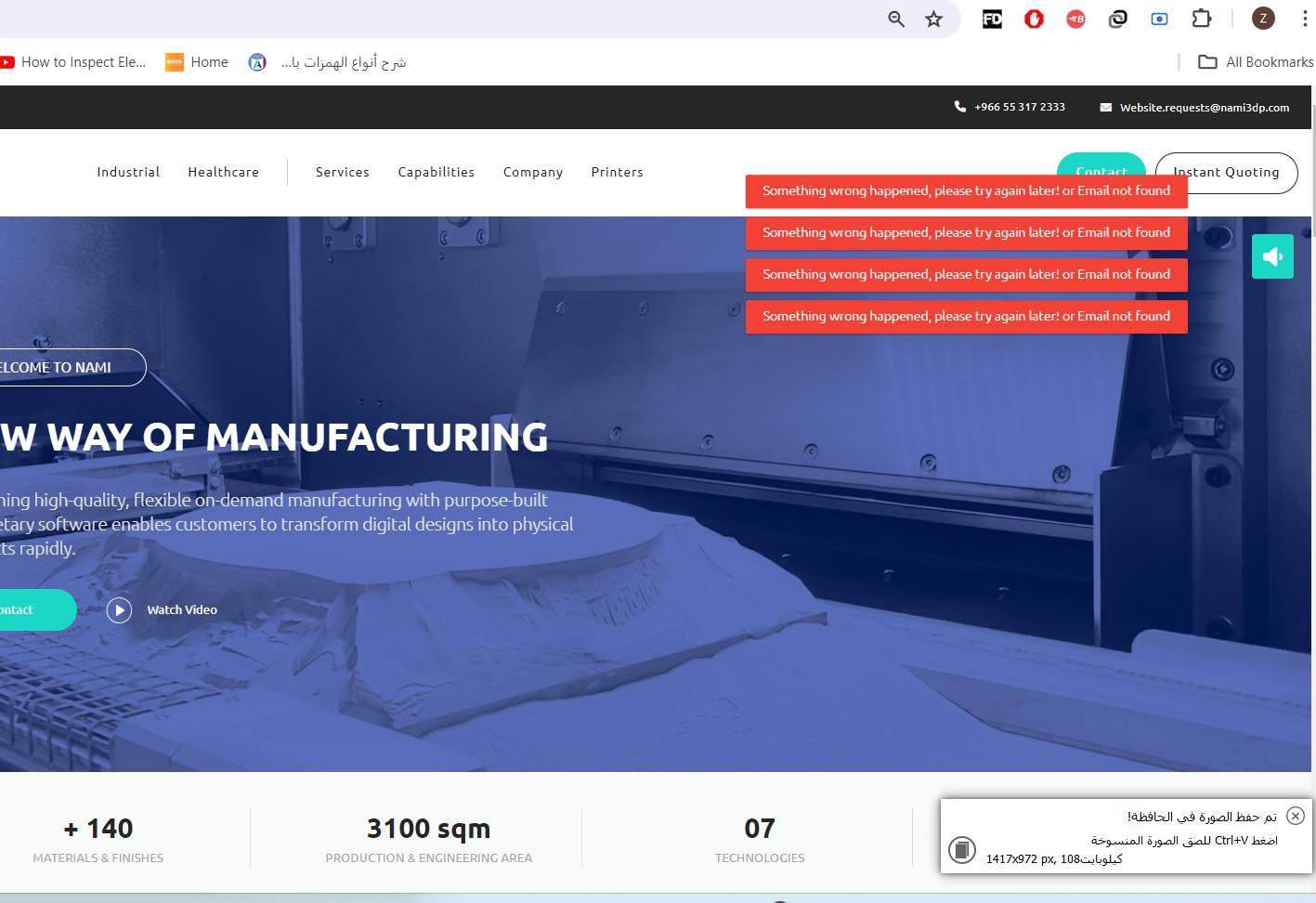1316x903 pixels.
Task: Click the teal Contact button in hero
Action: [37, 609]
